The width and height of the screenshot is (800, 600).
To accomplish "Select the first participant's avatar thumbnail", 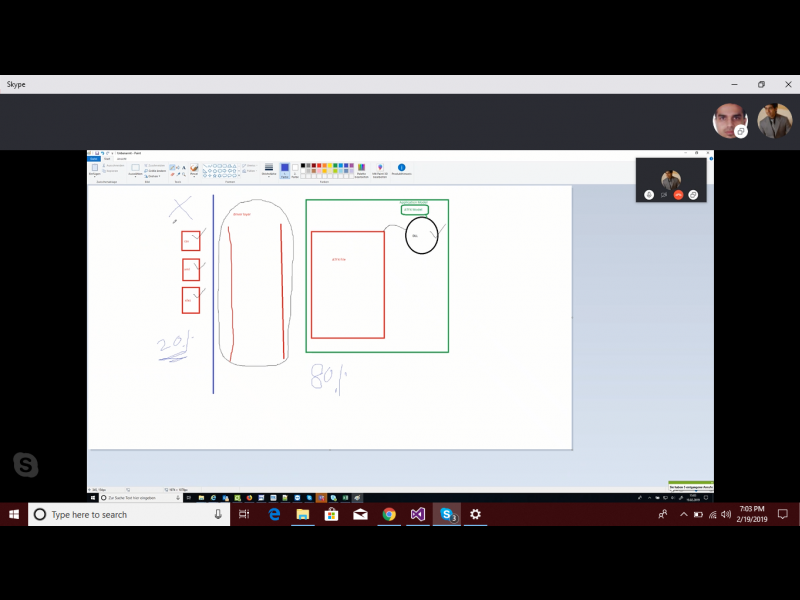I will 730,121.
